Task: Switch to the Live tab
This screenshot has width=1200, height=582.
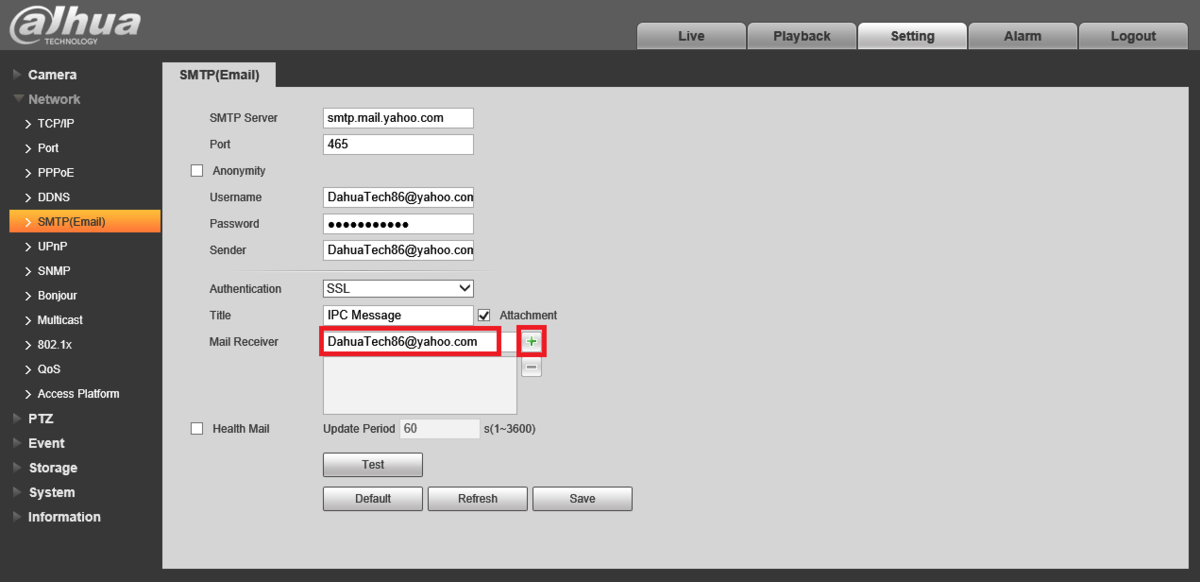Action: 691,36
